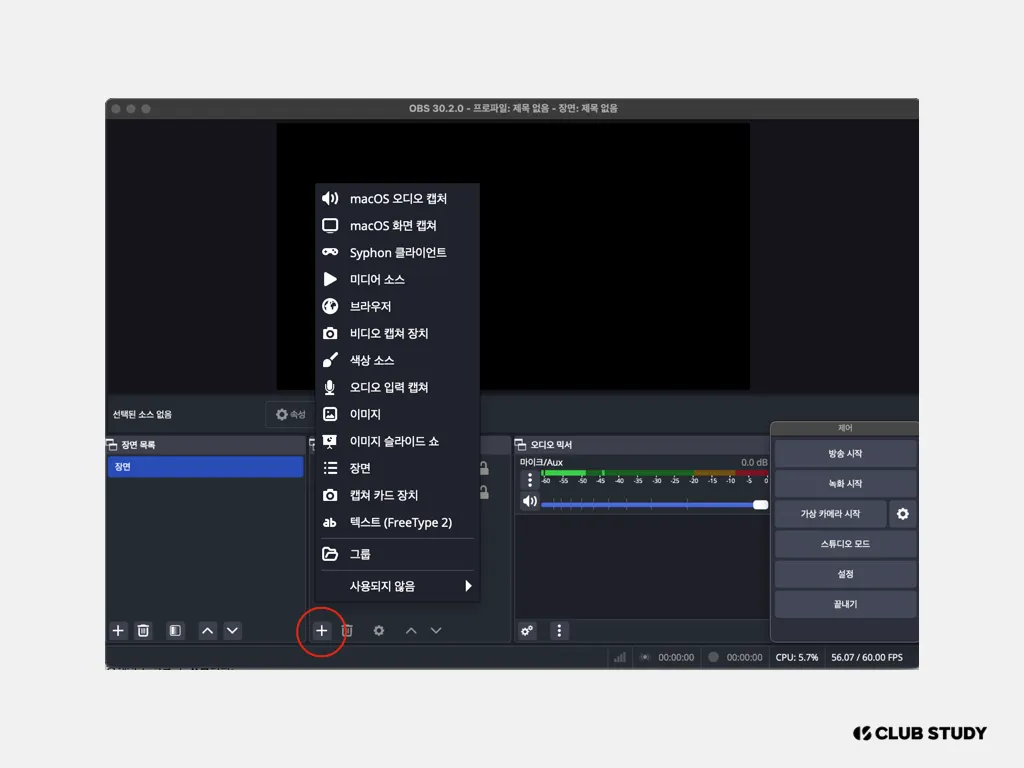Viewport: 1024px width, 768px height.
Task: Click the 방송 시작 button
Action: pos(845,454)
